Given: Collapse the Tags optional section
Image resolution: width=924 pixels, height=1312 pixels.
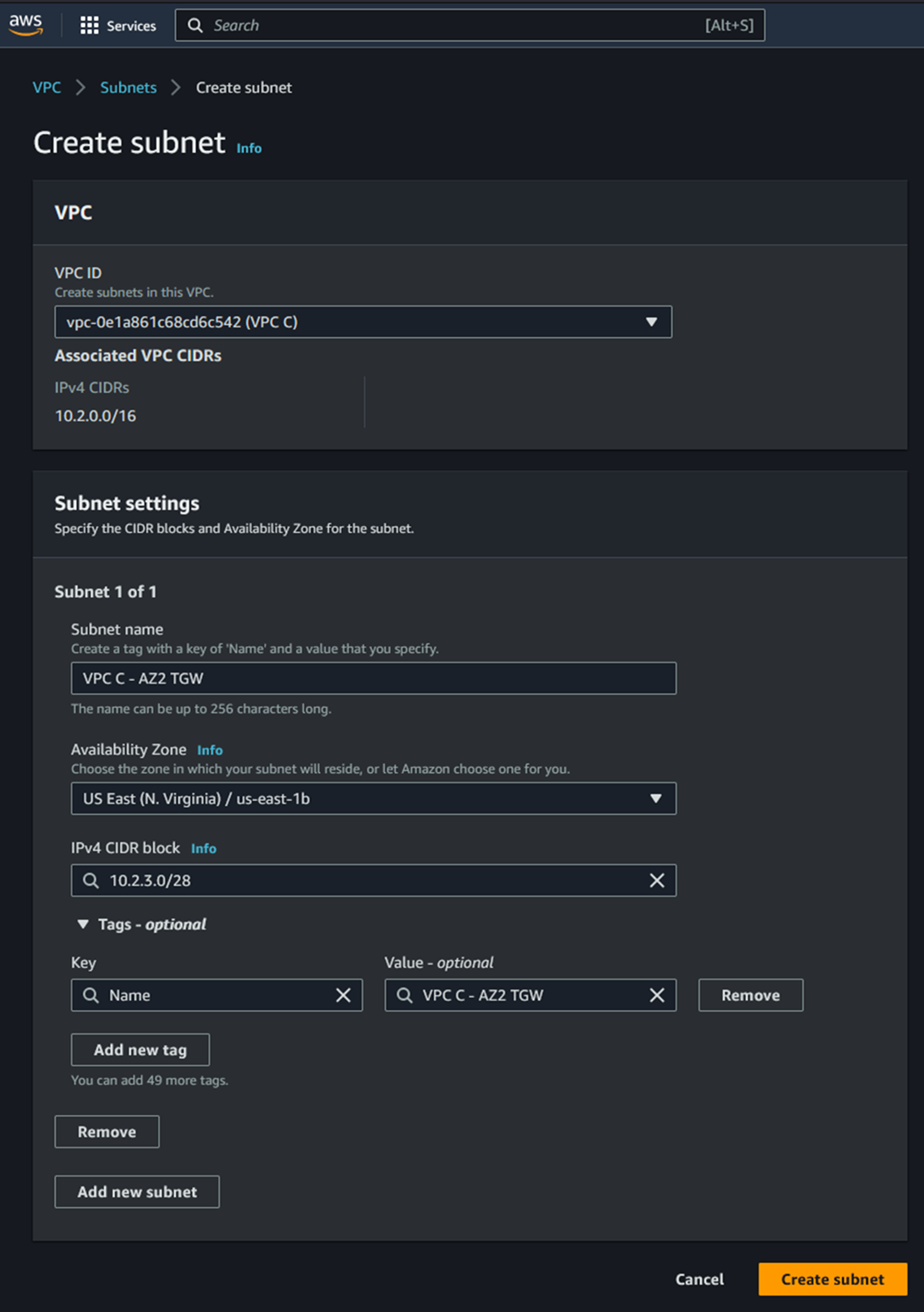Looking at the screenshot, I should [x=83, y=924].
